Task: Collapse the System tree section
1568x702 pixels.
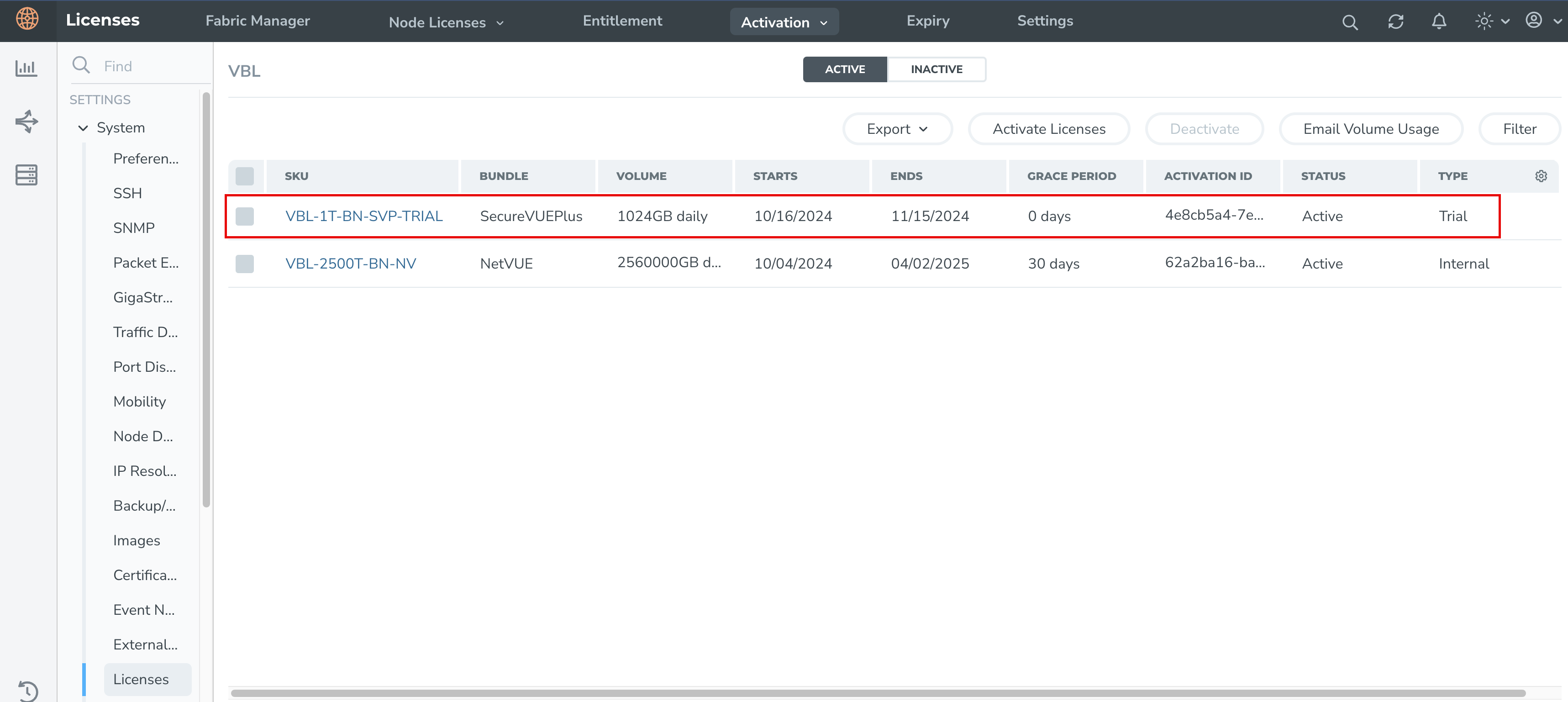Action: 84,128
